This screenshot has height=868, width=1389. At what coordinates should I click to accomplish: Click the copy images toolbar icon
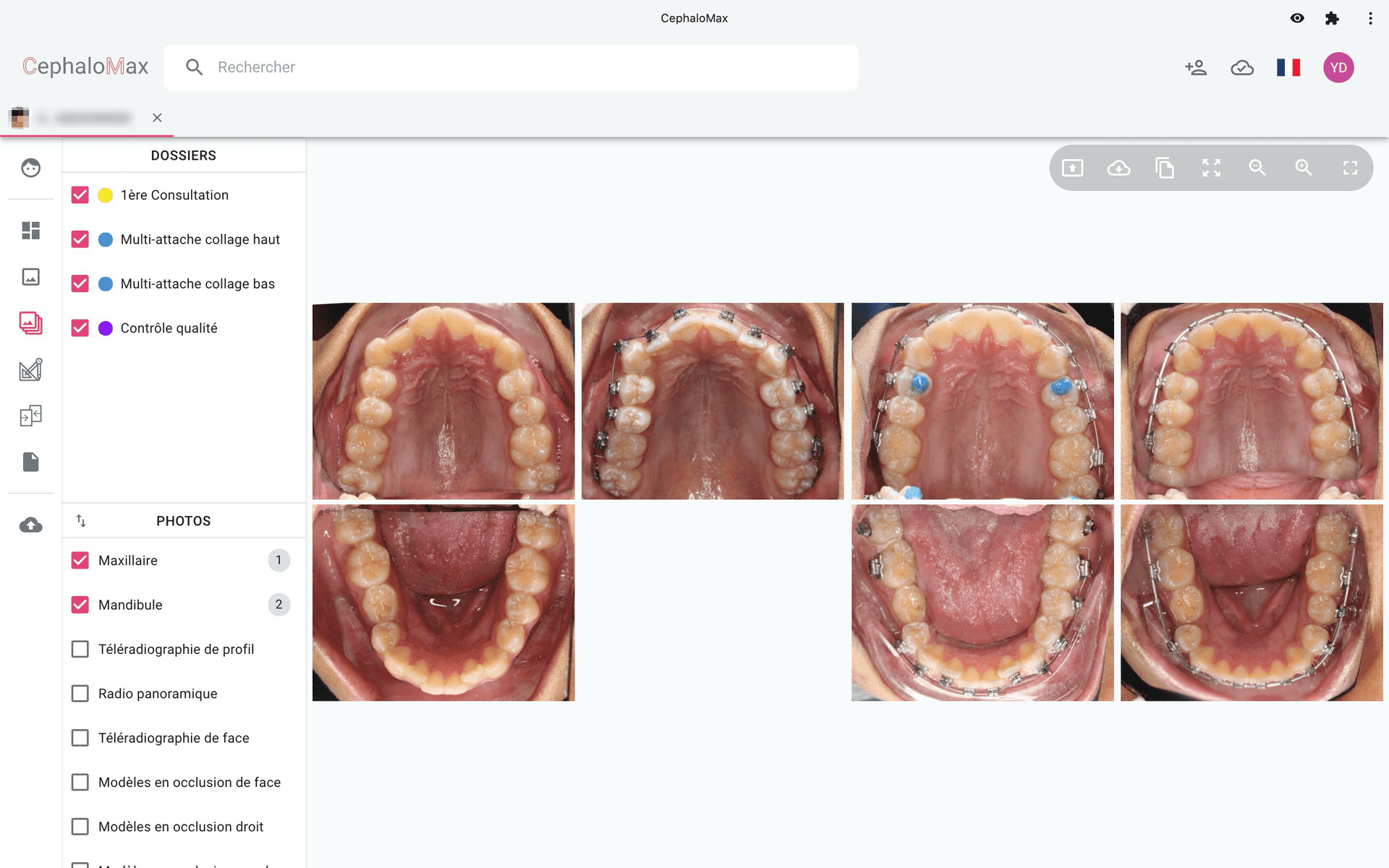coord(1165,168)
